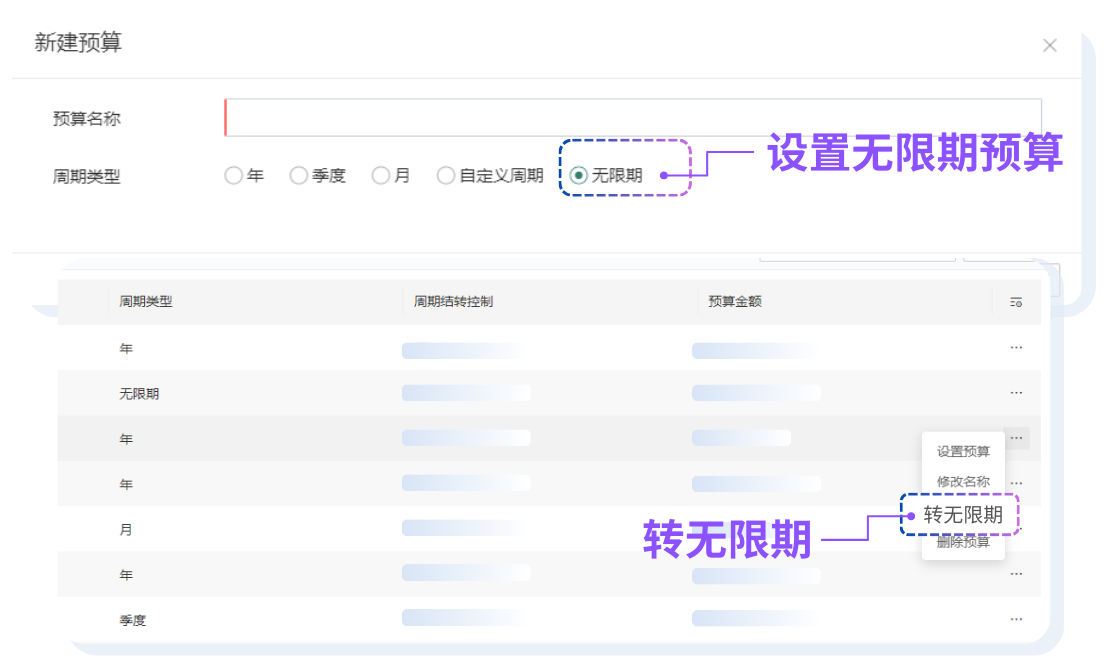Open more options for 无限期 row
The image size is (1108, 661).
pos(1016,393)
